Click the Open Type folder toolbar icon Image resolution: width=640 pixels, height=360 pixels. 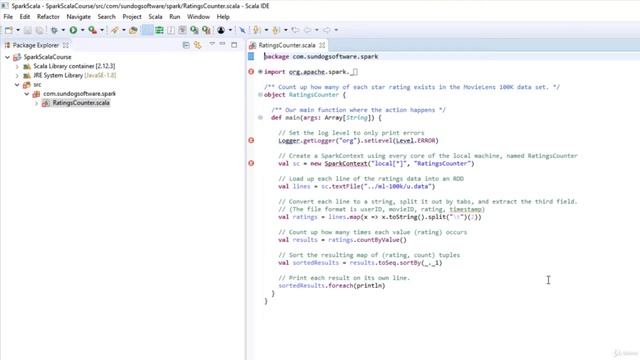[133, 30]
